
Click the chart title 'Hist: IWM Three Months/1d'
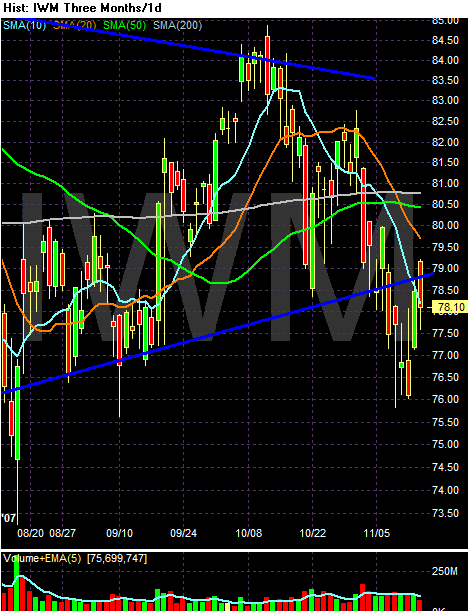coord(82,7)
